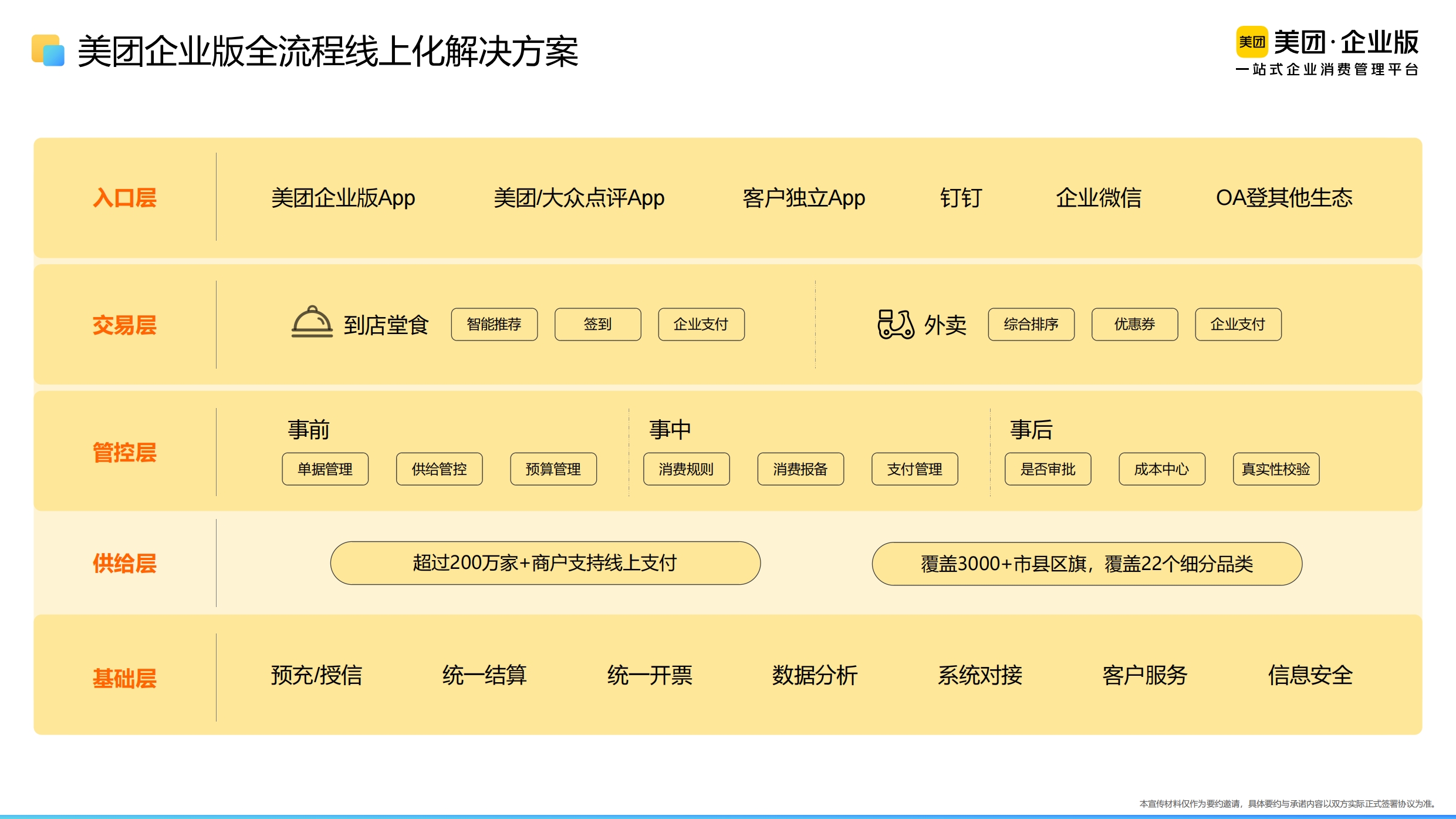The height and width of the screenshot is (819, 1456).
Task: Click 信息安全 in base layer
Action: pos(1310,675)
